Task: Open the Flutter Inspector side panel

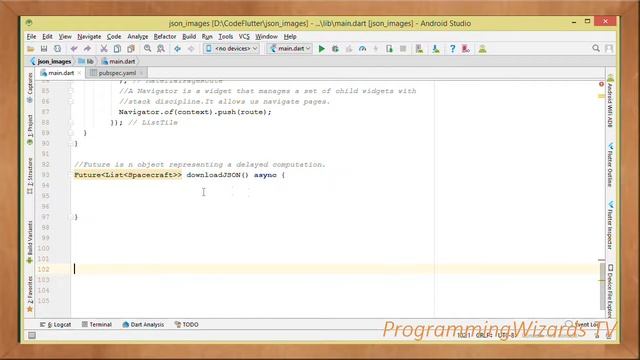Action: point(610,225)
